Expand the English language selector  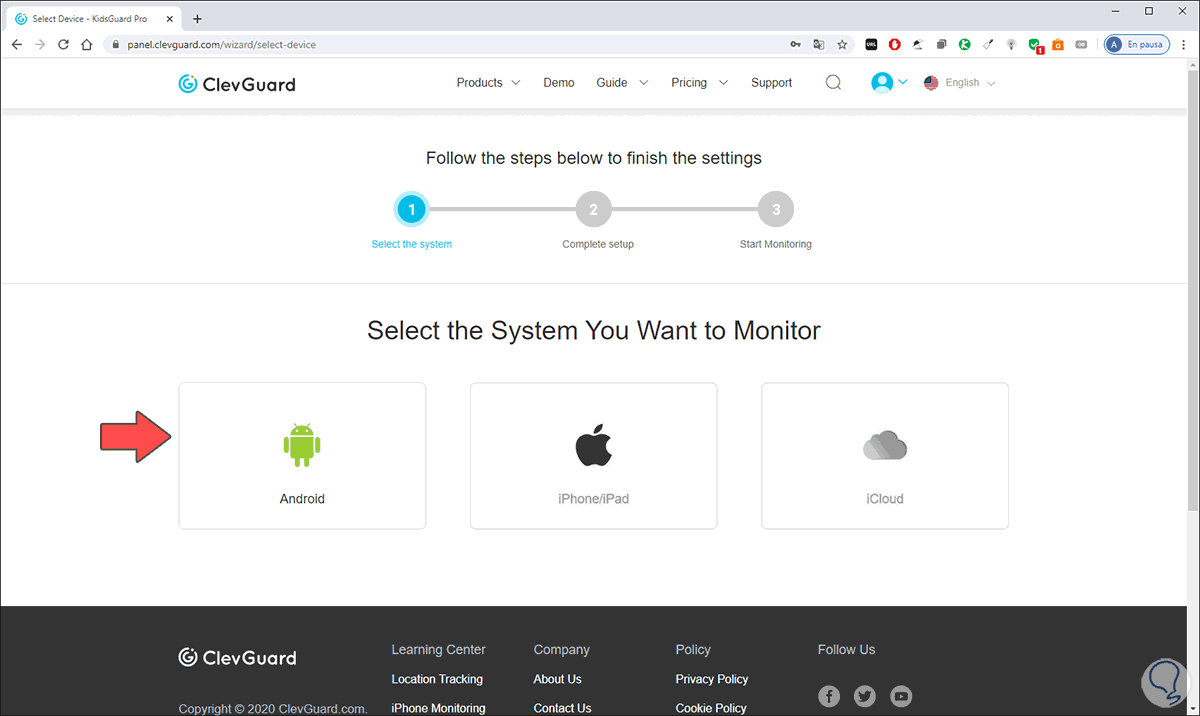pyautogui.click(x=960, y=83)
